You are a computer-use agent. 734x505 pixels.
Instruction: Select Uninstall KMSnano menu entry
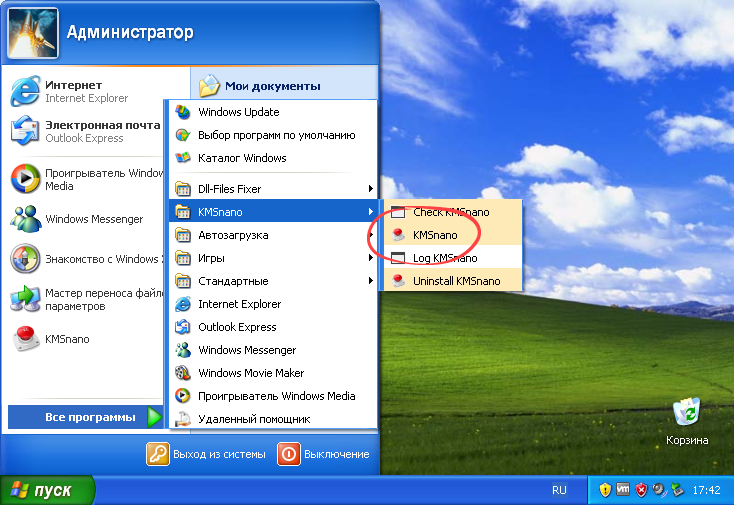coord(454,281)
